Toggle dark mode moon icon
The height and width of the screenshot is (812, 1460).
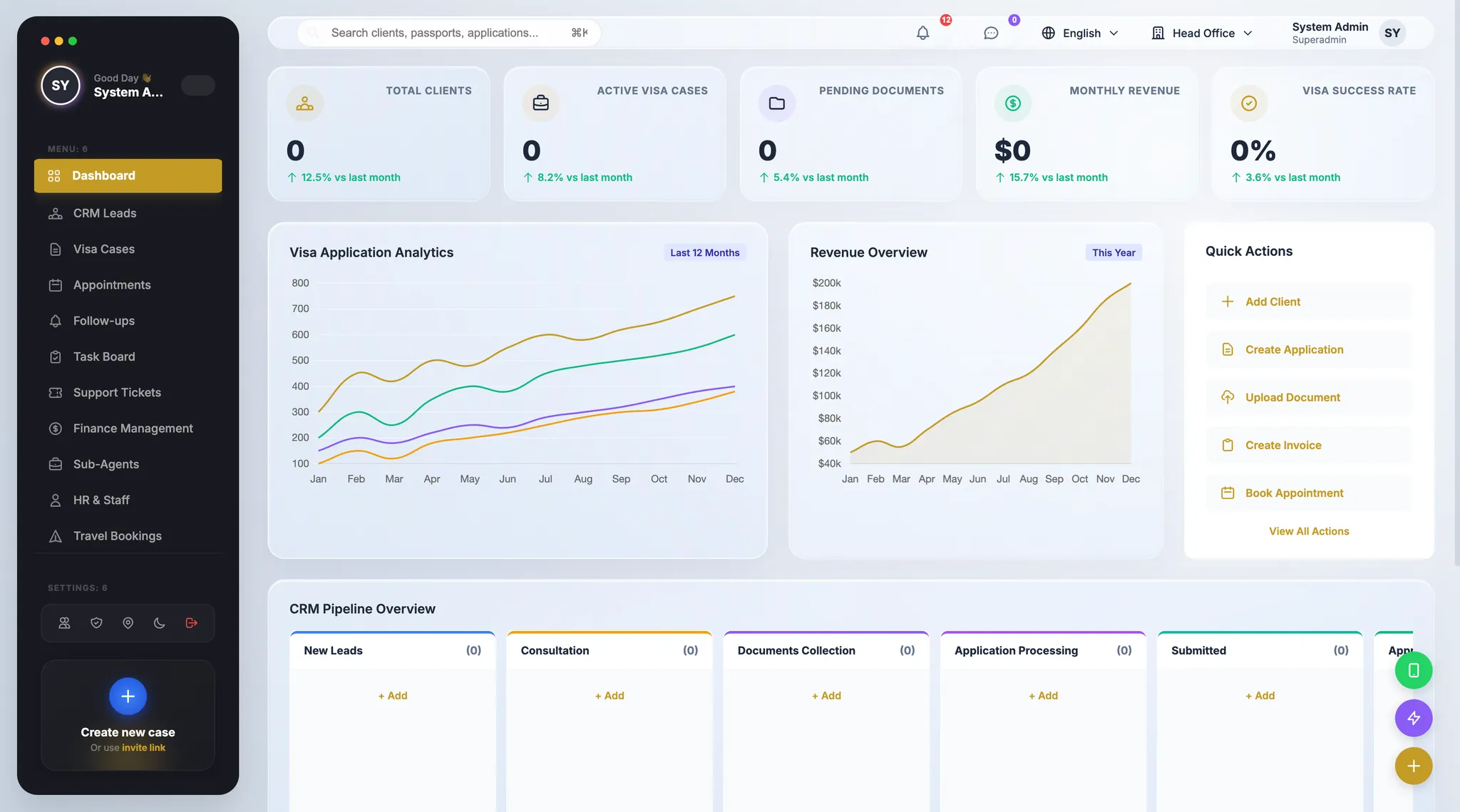pos(160,623)
